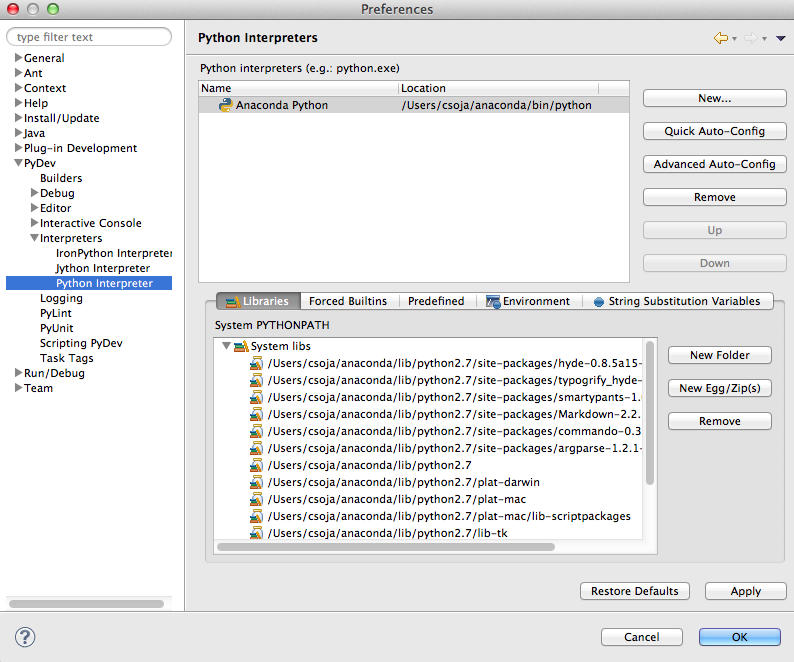Click the Anaconda Python interpreter icon
The height and width of the screenshot is (662, 794).
point(225,105)
